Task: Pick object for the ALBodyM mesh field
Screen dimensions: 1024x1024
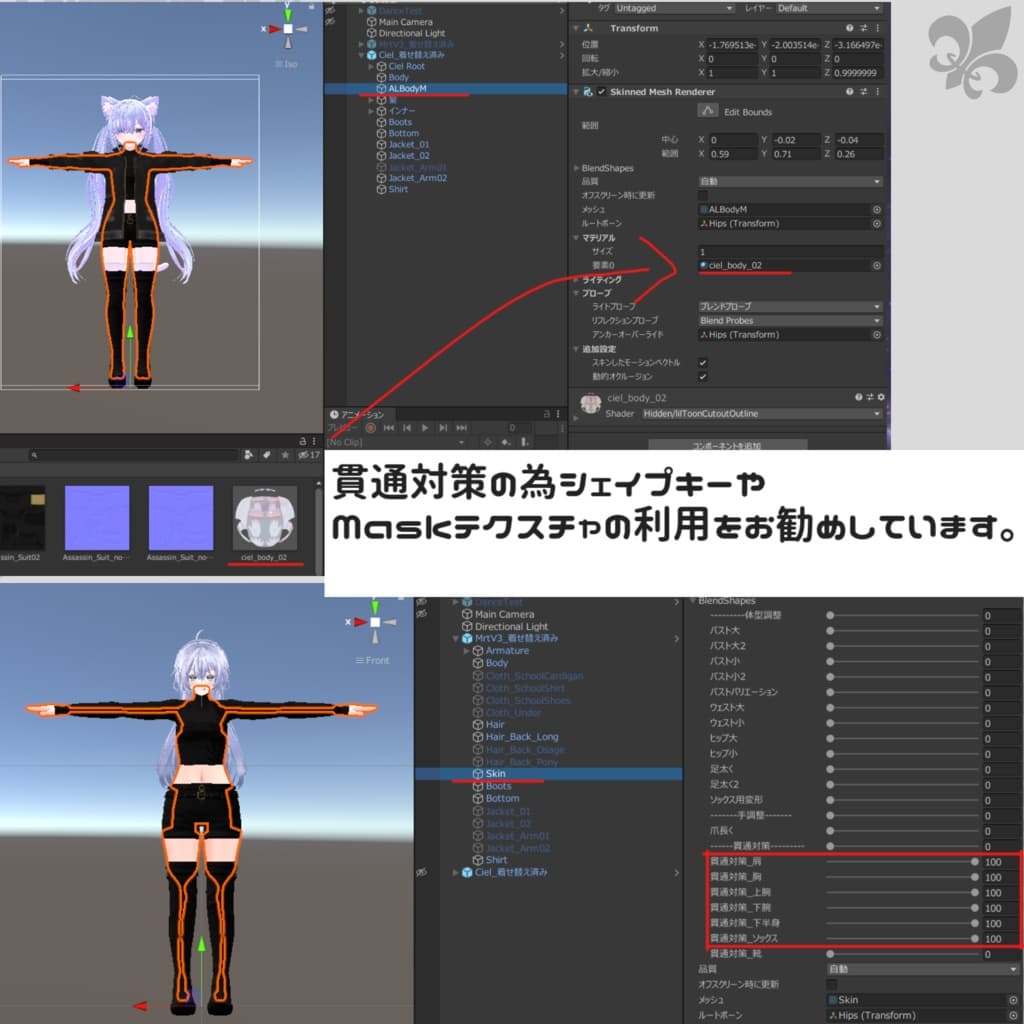Action: click(x=876, y=210)
